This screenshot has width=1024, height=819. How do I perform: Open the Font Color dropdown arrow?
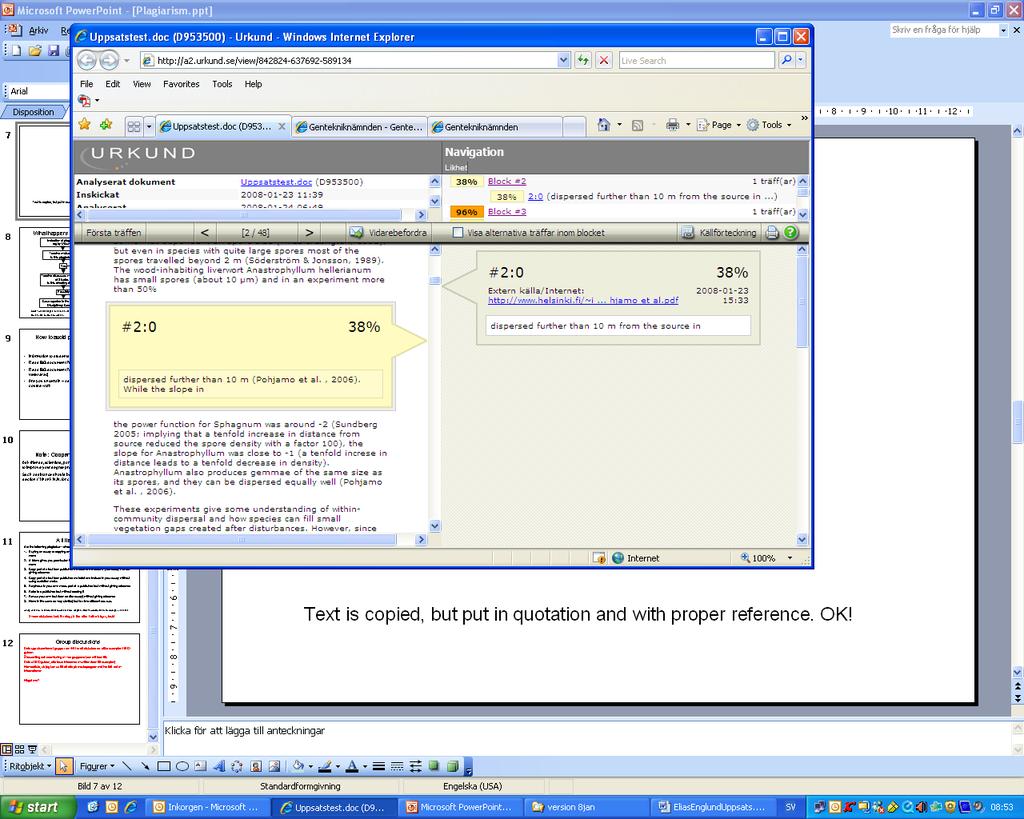click(364, 767)
